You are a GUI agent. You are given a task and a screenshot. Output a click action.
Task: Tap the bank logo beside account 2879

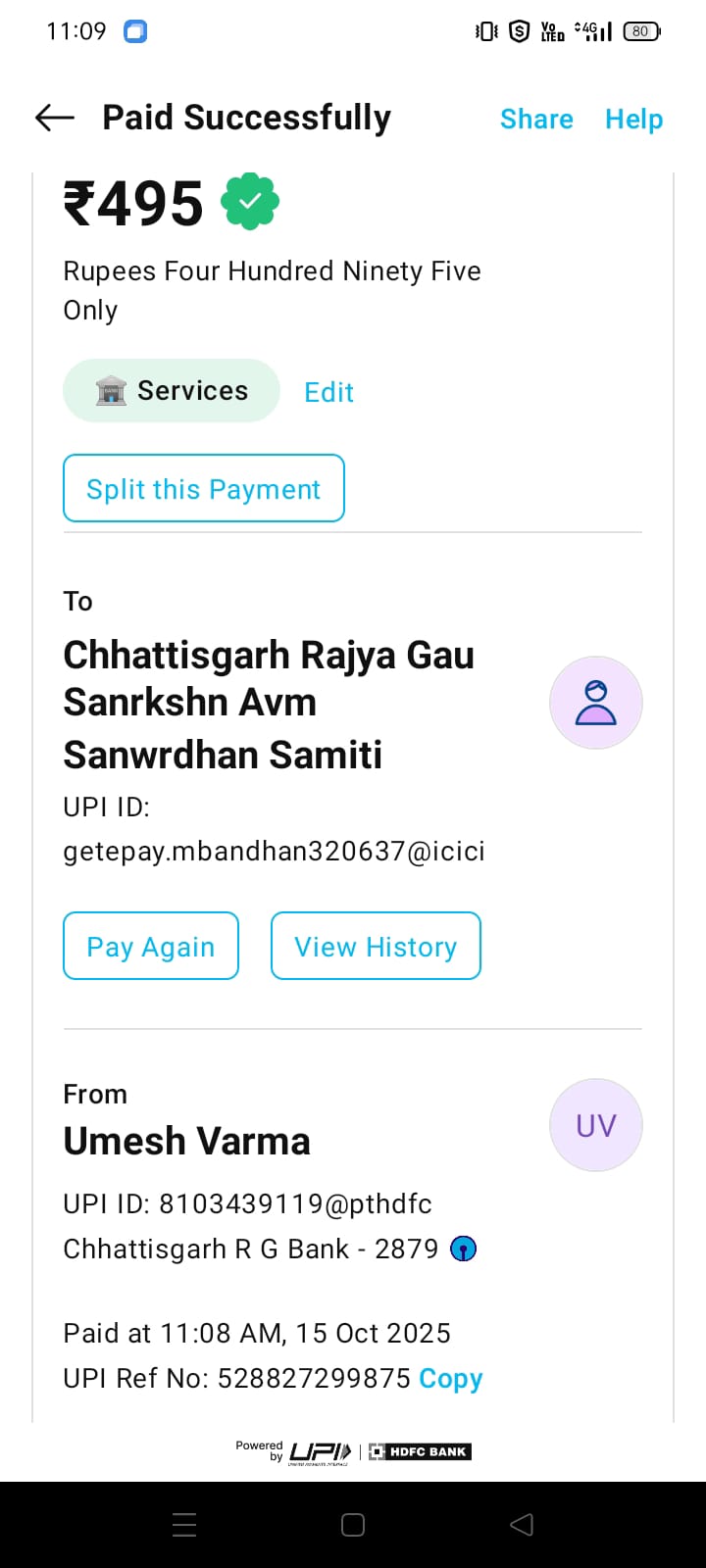coord(463,1249)
